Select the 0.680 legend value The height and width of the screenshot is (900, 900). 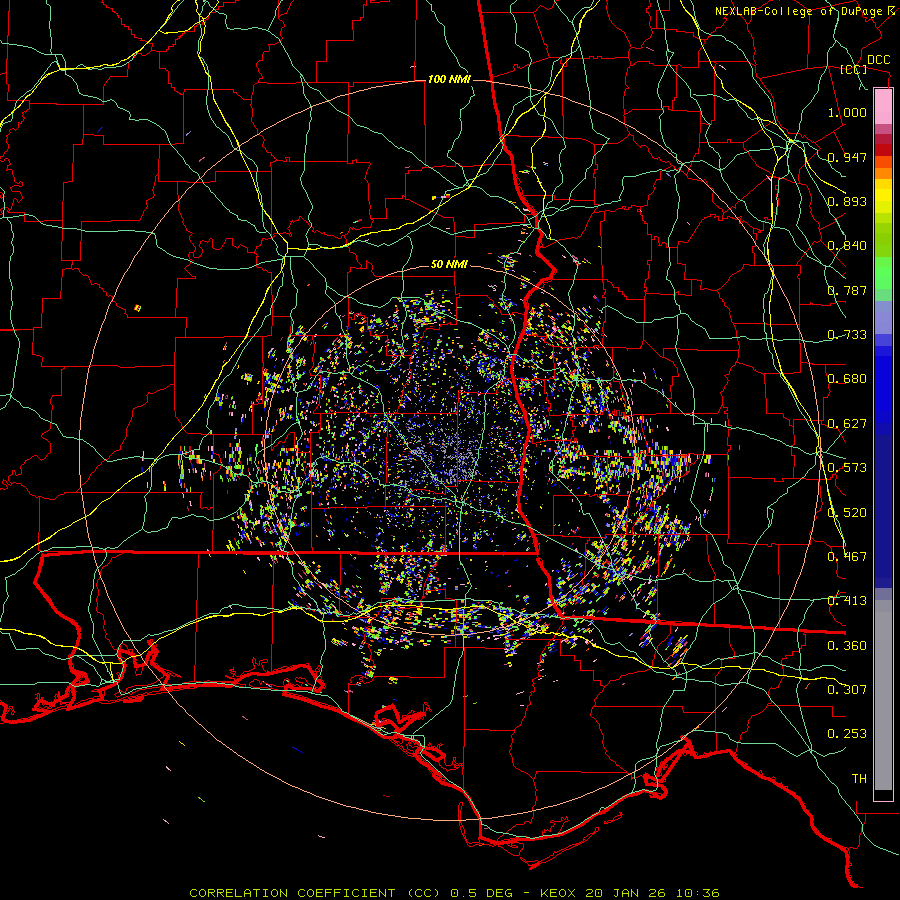(847, 379)
